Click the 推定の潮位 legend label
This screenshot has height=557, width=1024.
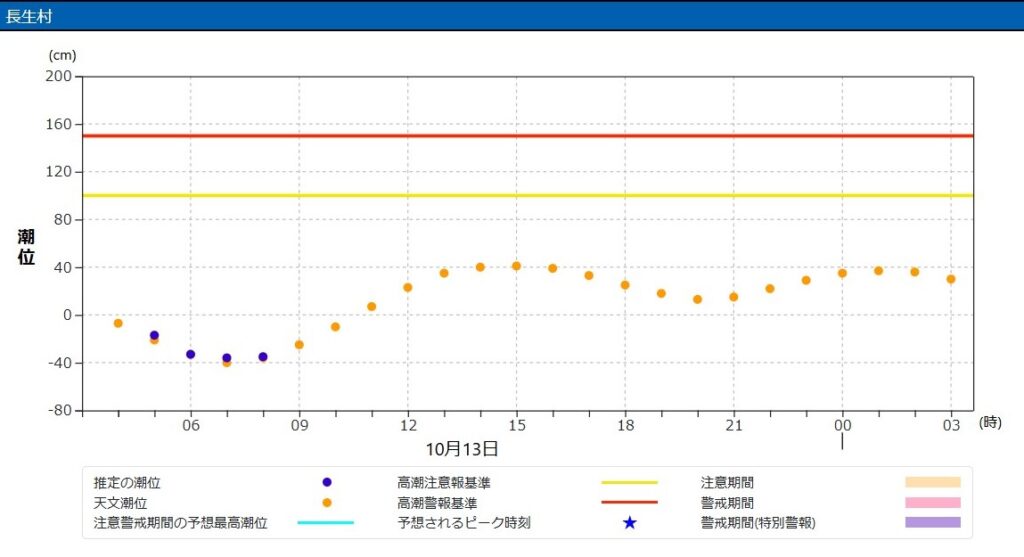click(127, 483)
